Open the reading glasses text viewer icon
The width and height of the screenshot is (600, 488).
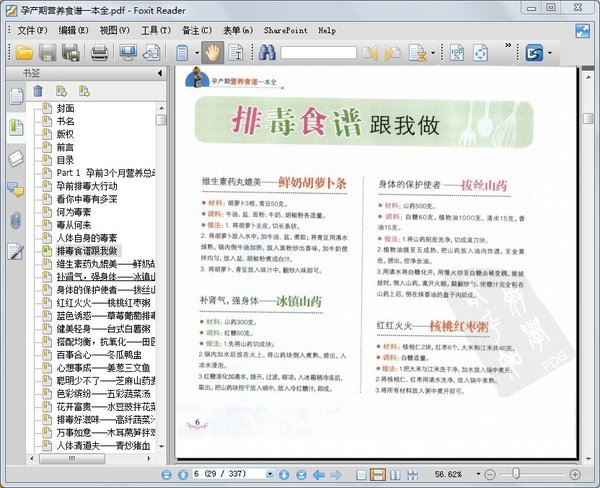pos(152,52)
